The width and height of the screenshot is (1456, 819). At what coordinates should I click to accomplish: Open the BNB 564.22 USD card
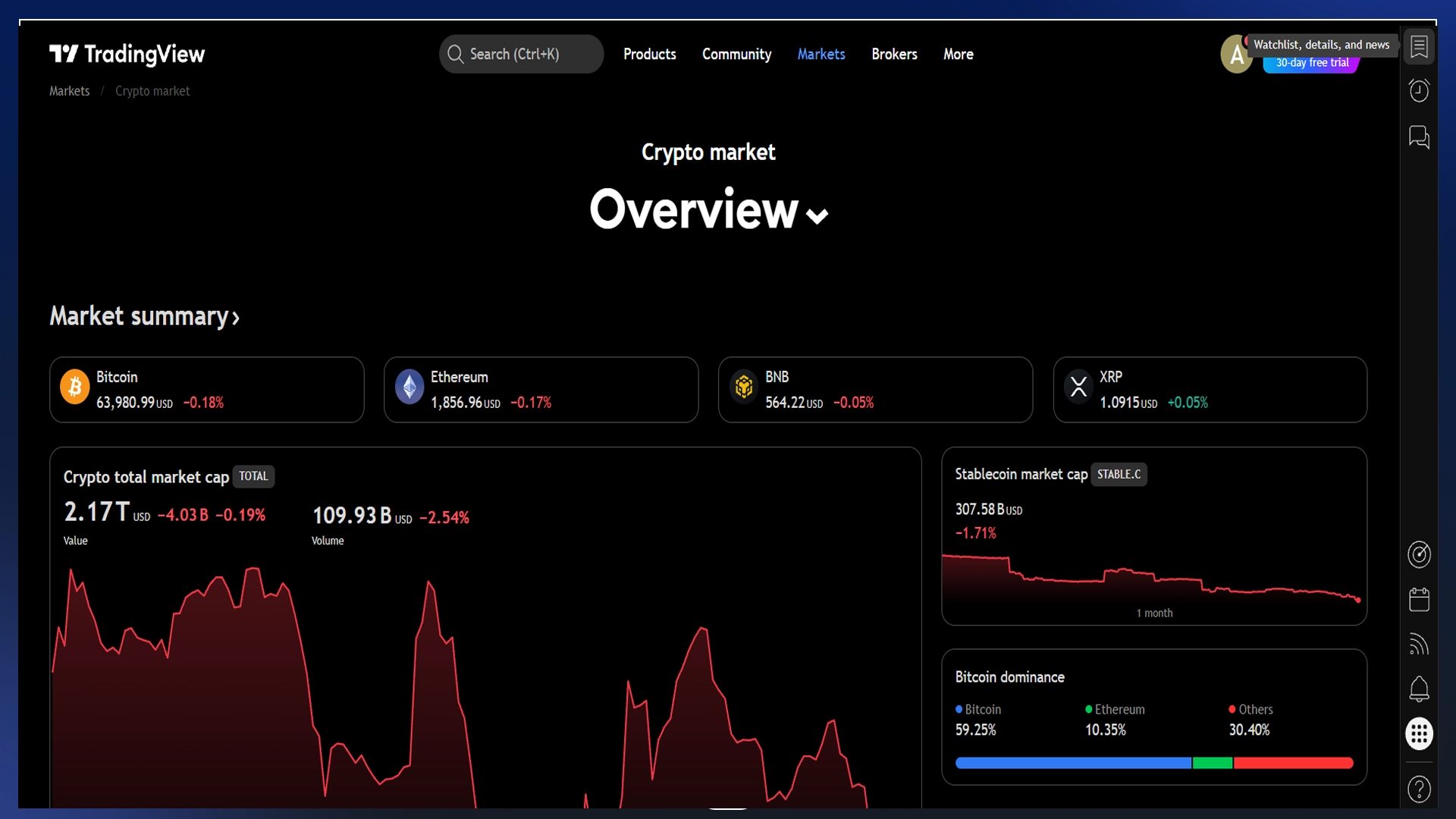875,390
